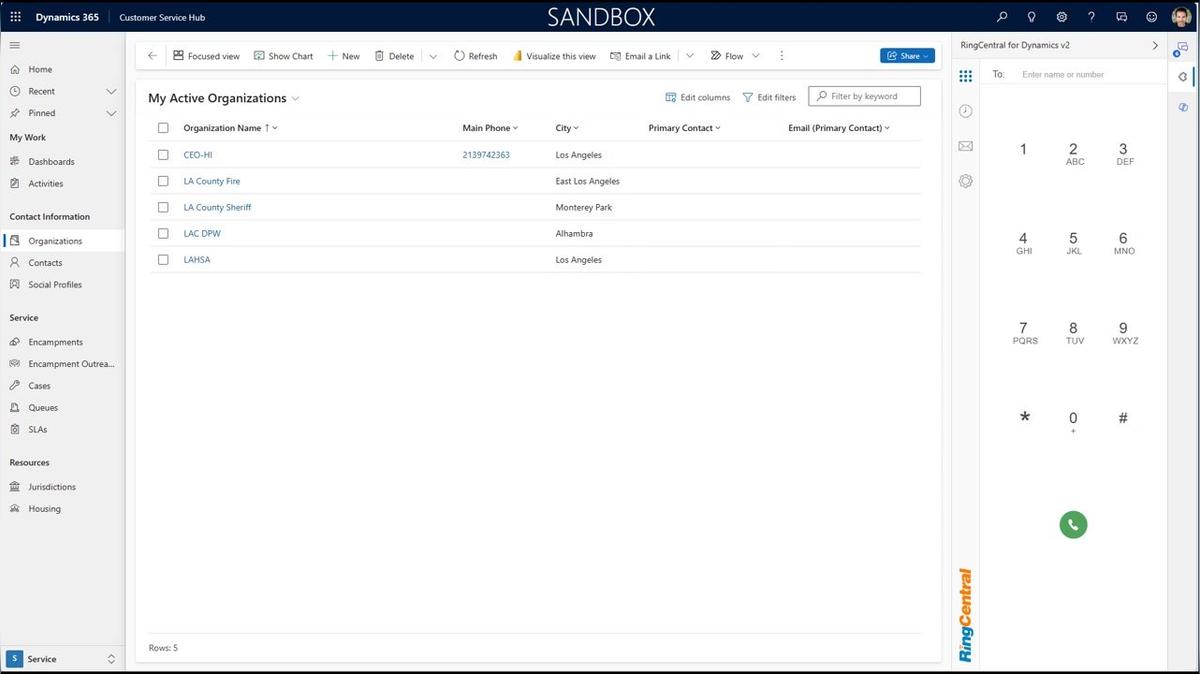Open Organization Name column dropdown
The height and width of the screenshot is (674, 1200).
coord(275,128)
